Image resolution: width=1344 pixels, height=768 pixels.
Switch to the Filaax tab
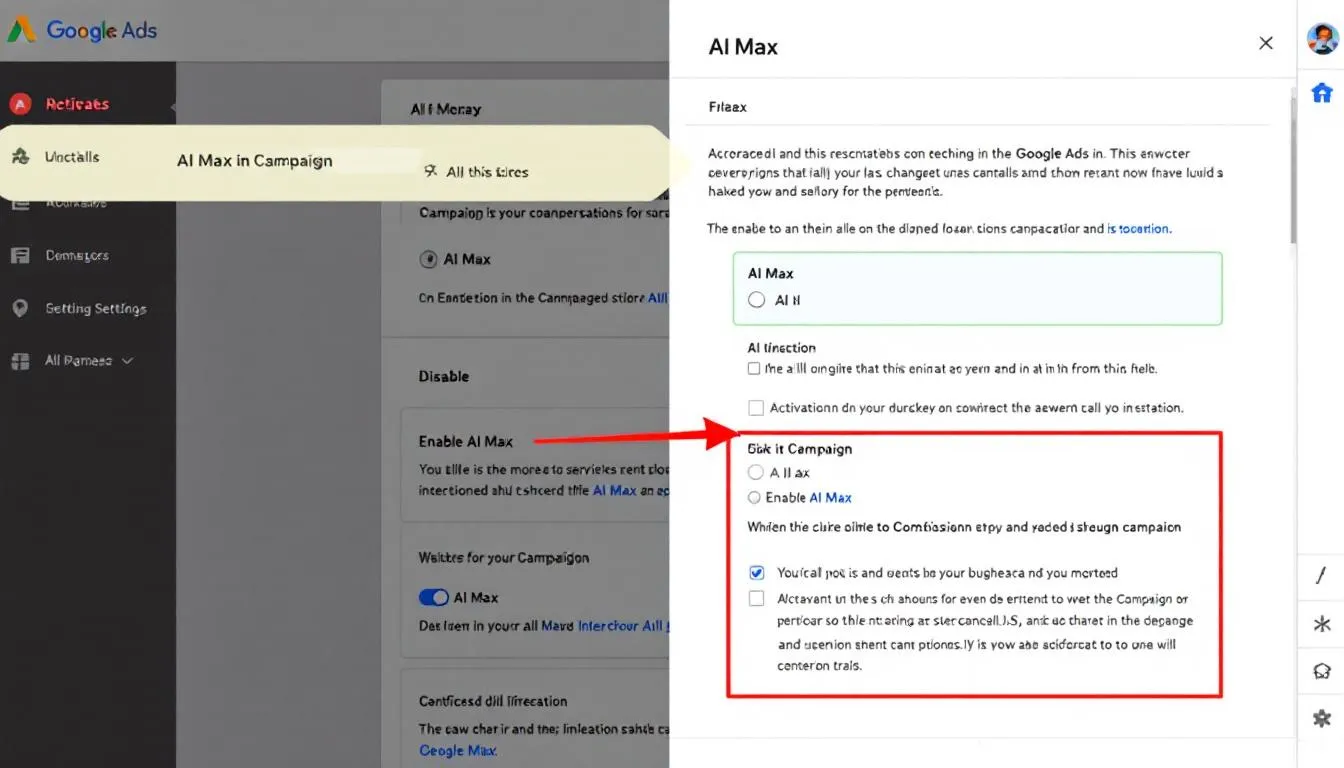[x=727, y=106]
